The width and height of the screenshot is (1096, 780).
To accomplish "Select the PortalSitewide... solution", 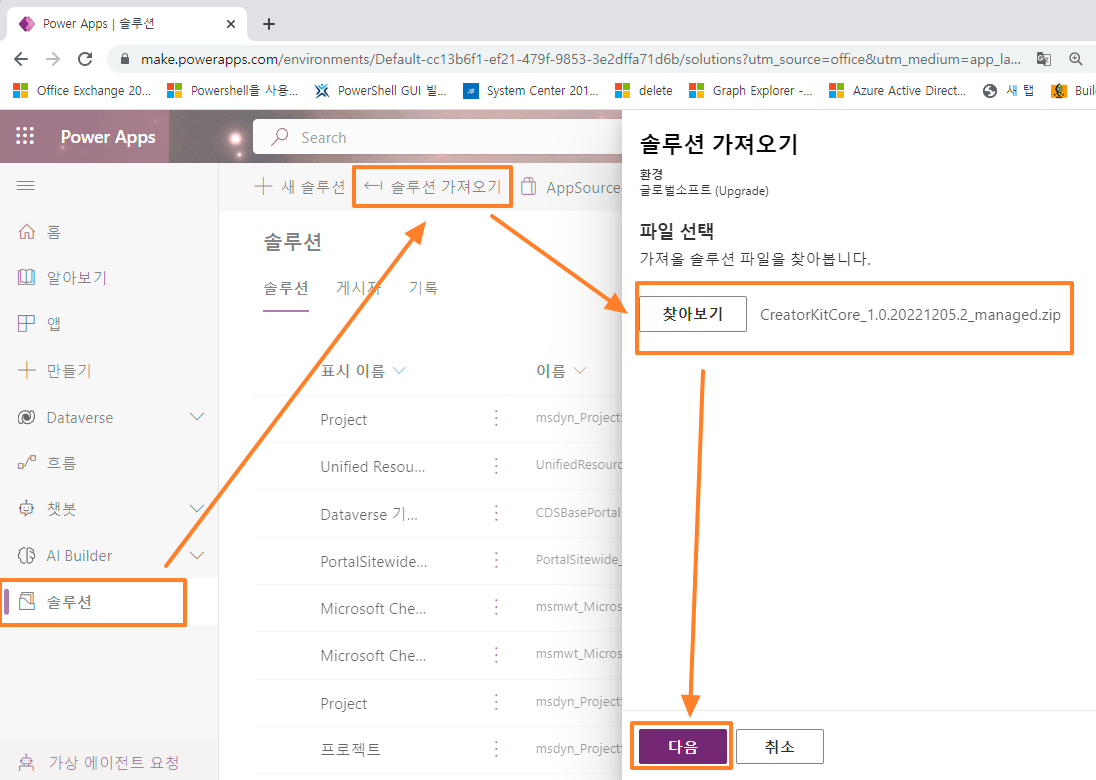I will tap(373, 561).
